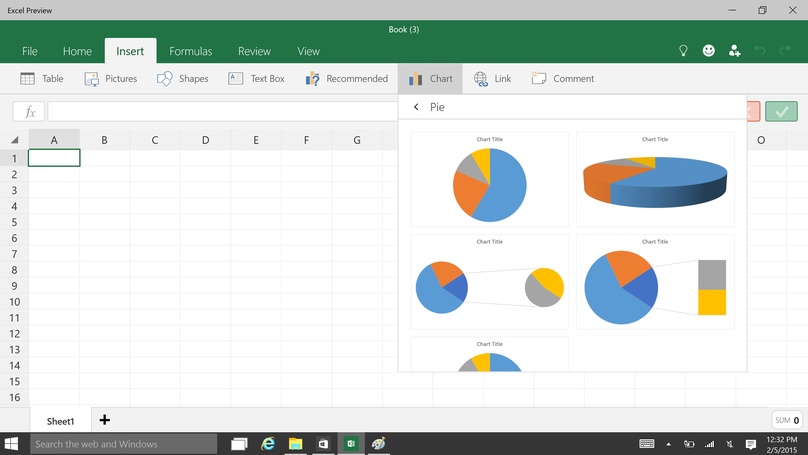This screenshot has height=455, width=808.
Task: Choose the bar of pie chart
Action: (655, 282)
